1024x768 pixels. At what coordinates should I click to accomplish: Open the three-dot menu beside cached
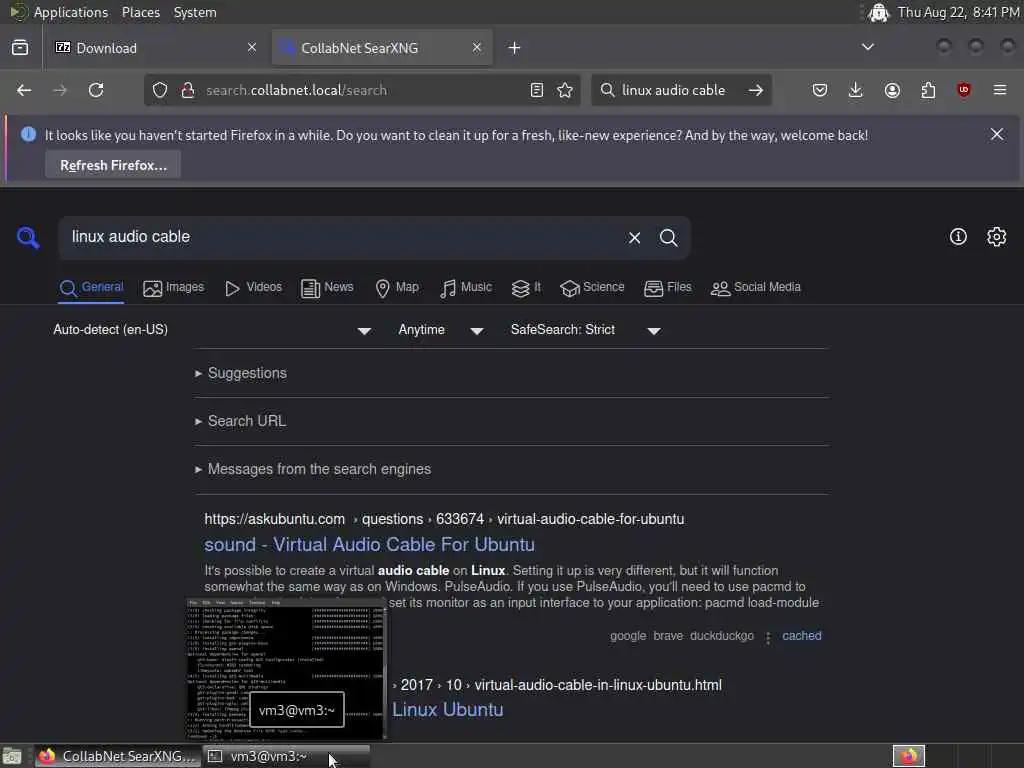coord(768,637)
